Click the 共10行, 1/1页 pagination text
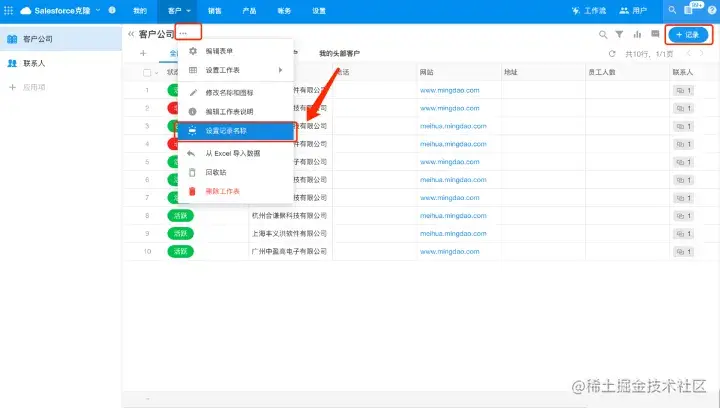 649,54
